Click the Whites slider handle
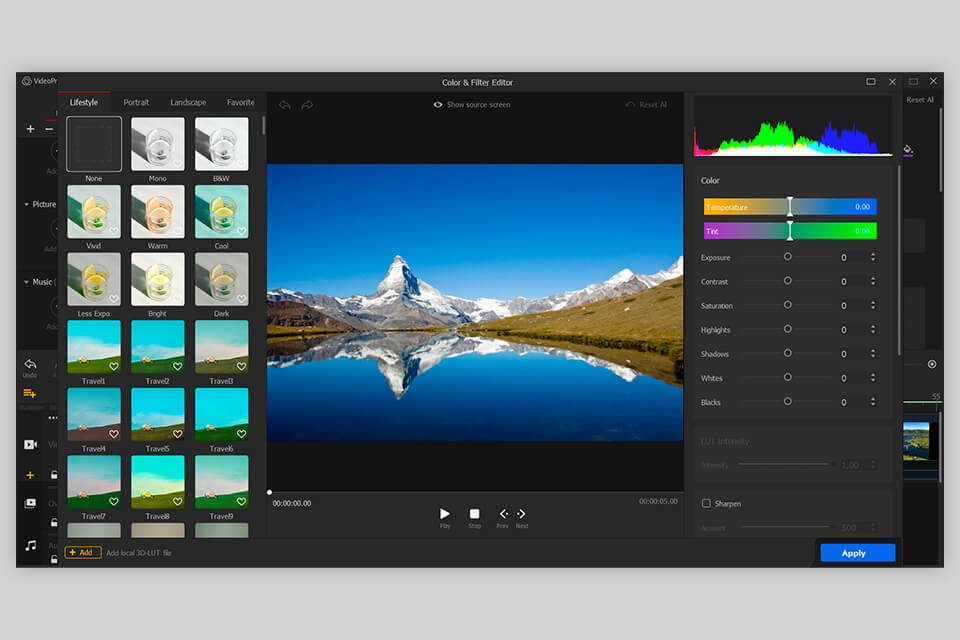This screenshot has height=640, width=960. point(788,377)
